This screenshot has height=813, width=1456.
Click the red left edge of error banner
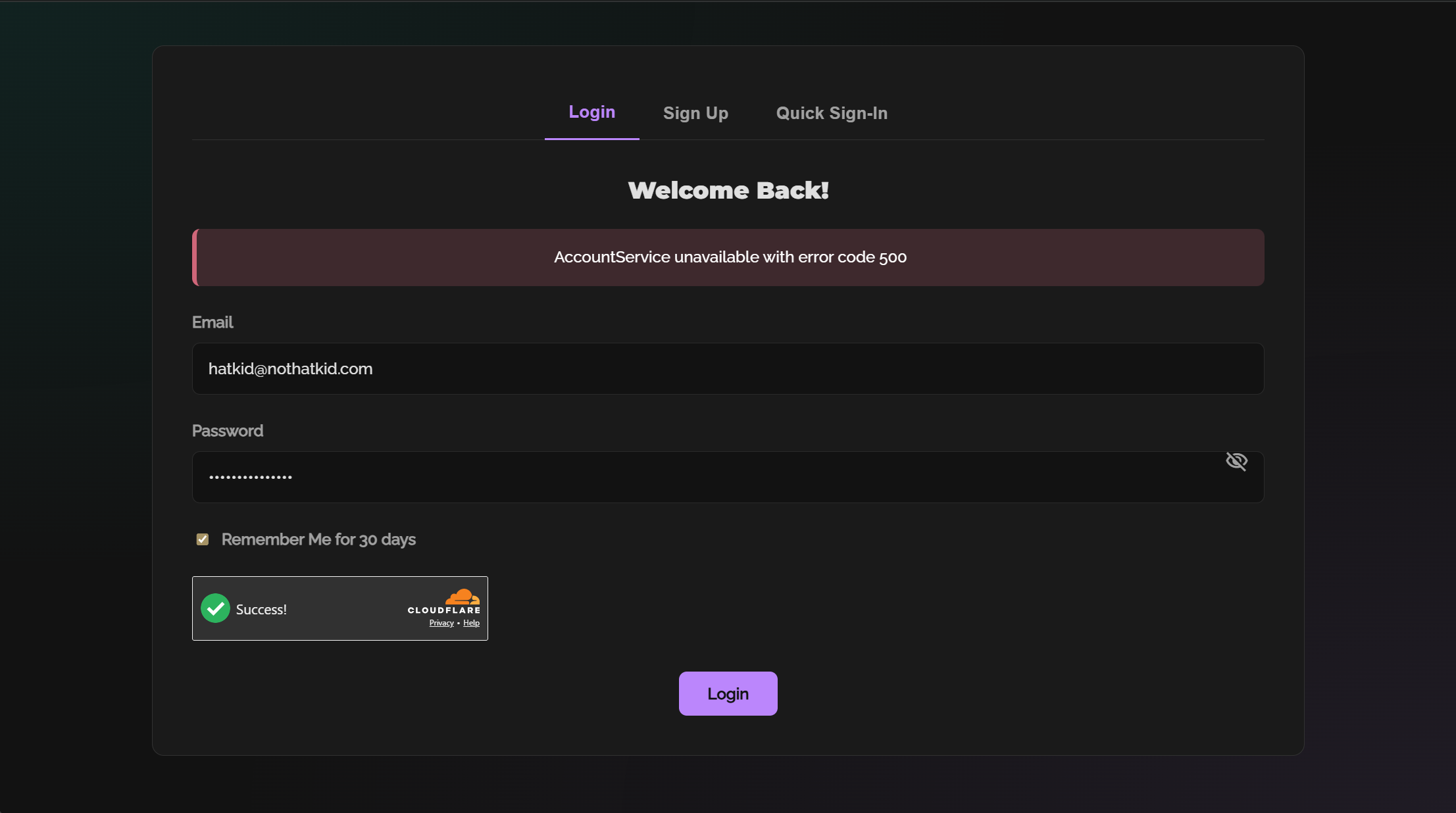click(195, 257)
